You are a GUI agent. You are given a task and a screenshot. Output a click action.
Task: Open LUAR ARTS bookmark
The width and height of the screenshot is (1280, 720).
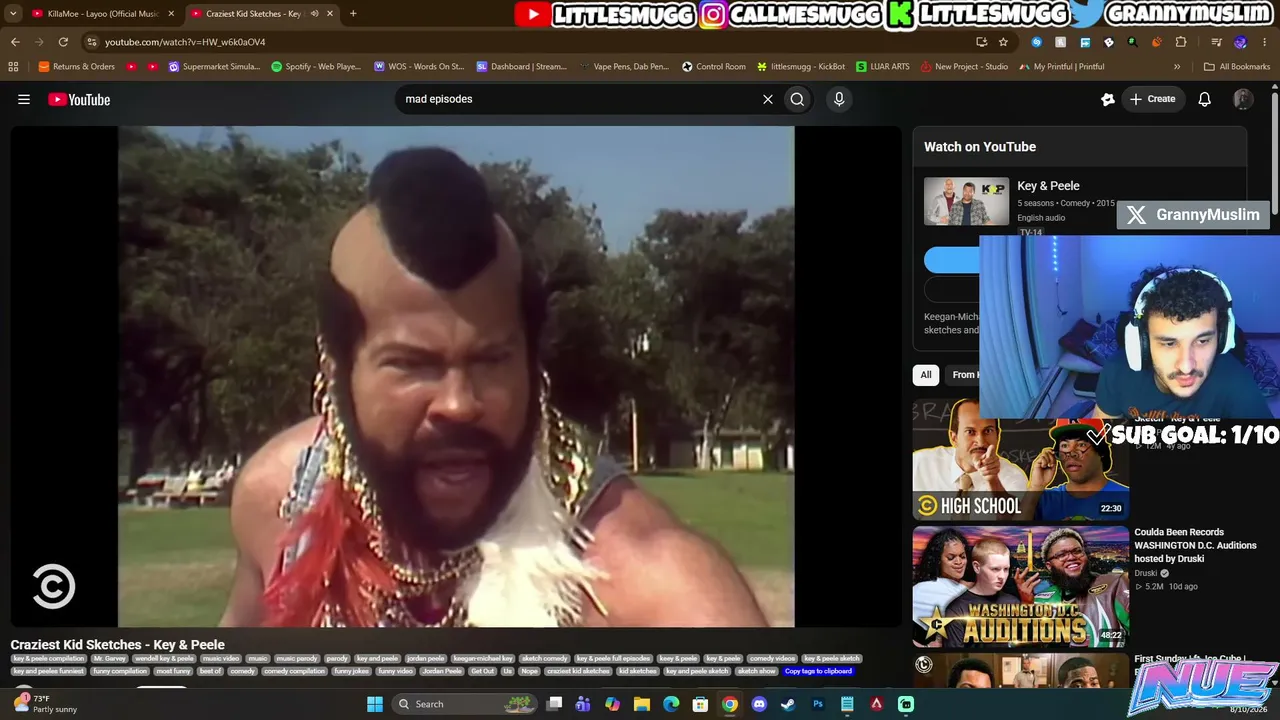[x=883, y=67]
